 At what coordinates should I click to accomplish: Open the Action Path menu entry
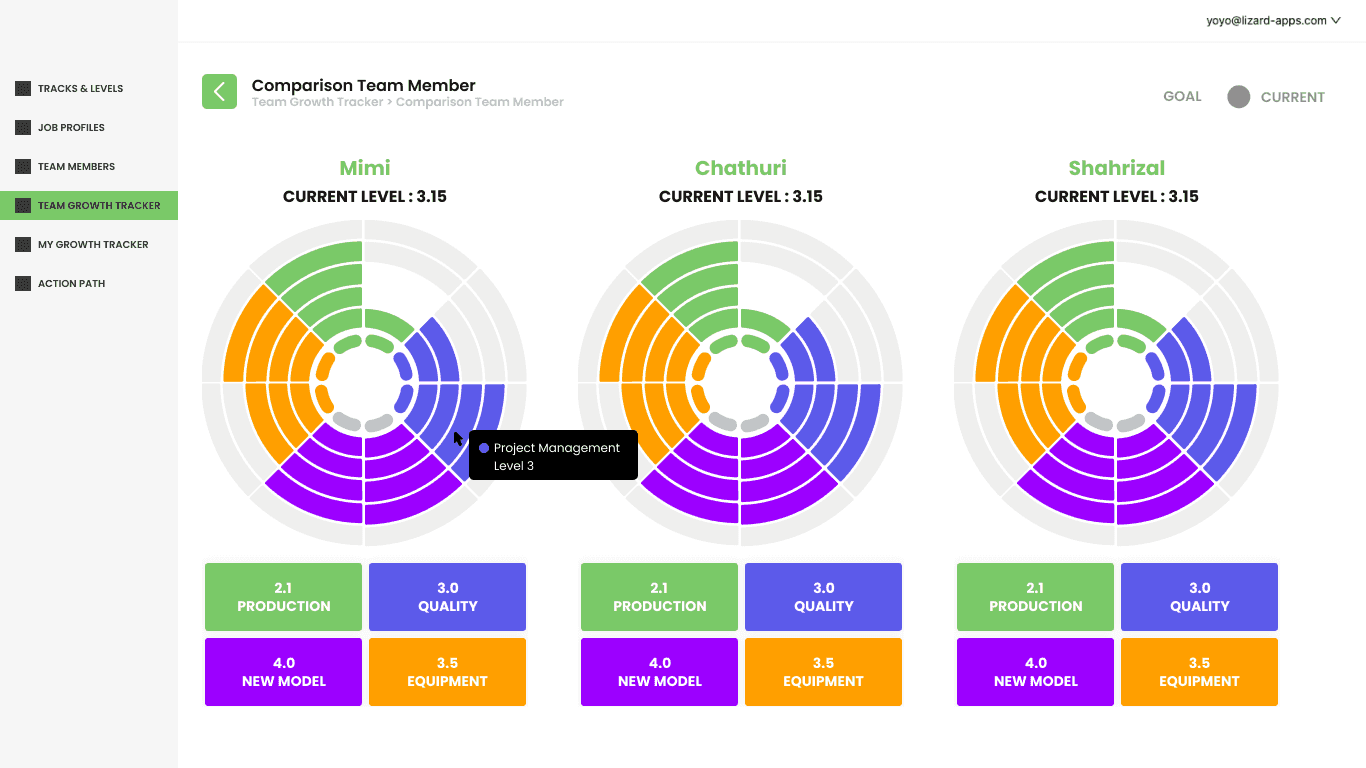click(x=71, y=283)
